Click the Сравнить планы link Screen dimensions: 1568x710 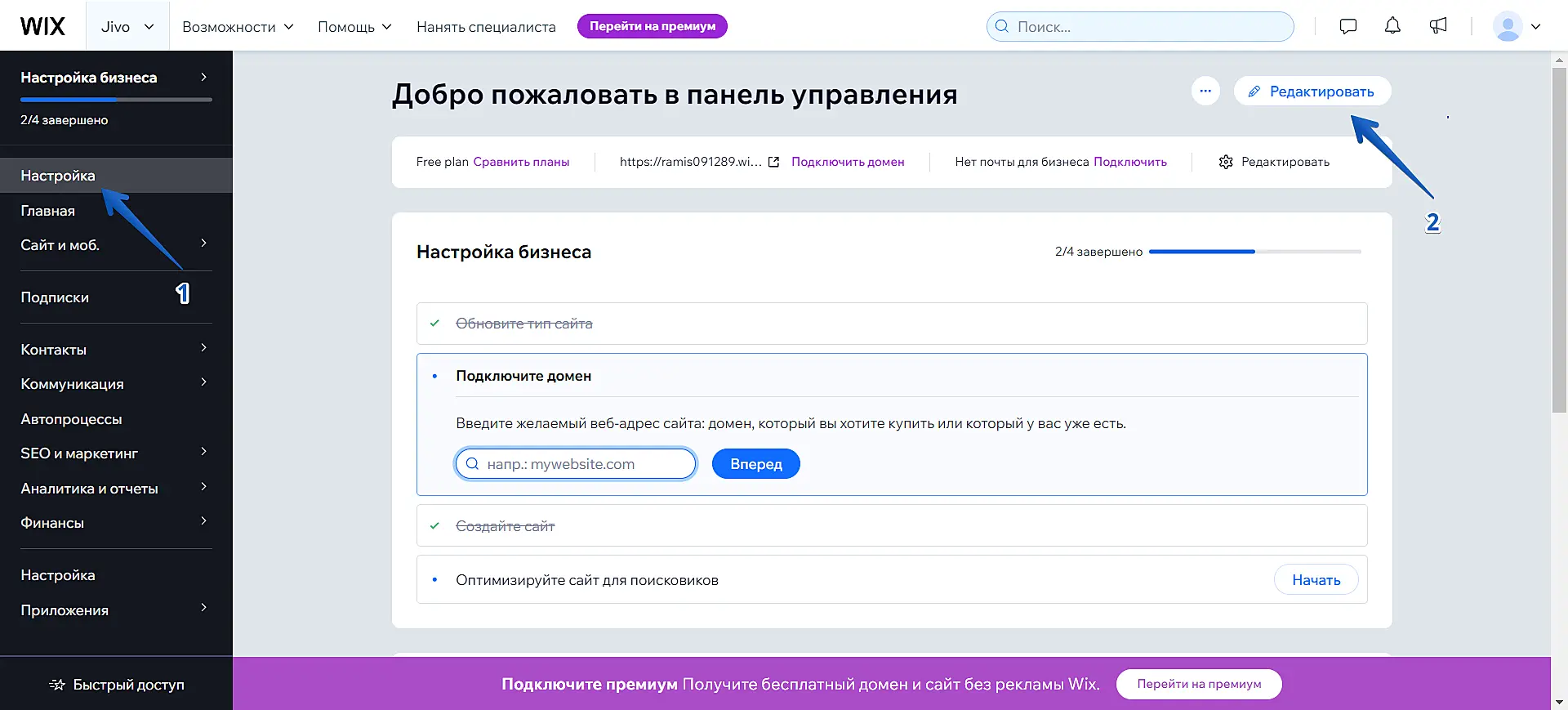521,162
